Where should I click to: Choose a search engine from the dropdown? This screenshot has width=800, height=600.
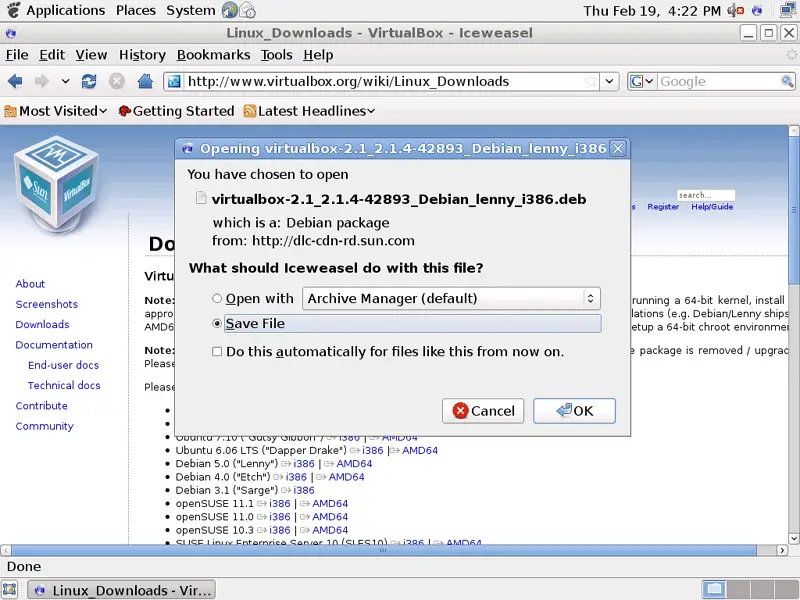click(x=642, y=81)
